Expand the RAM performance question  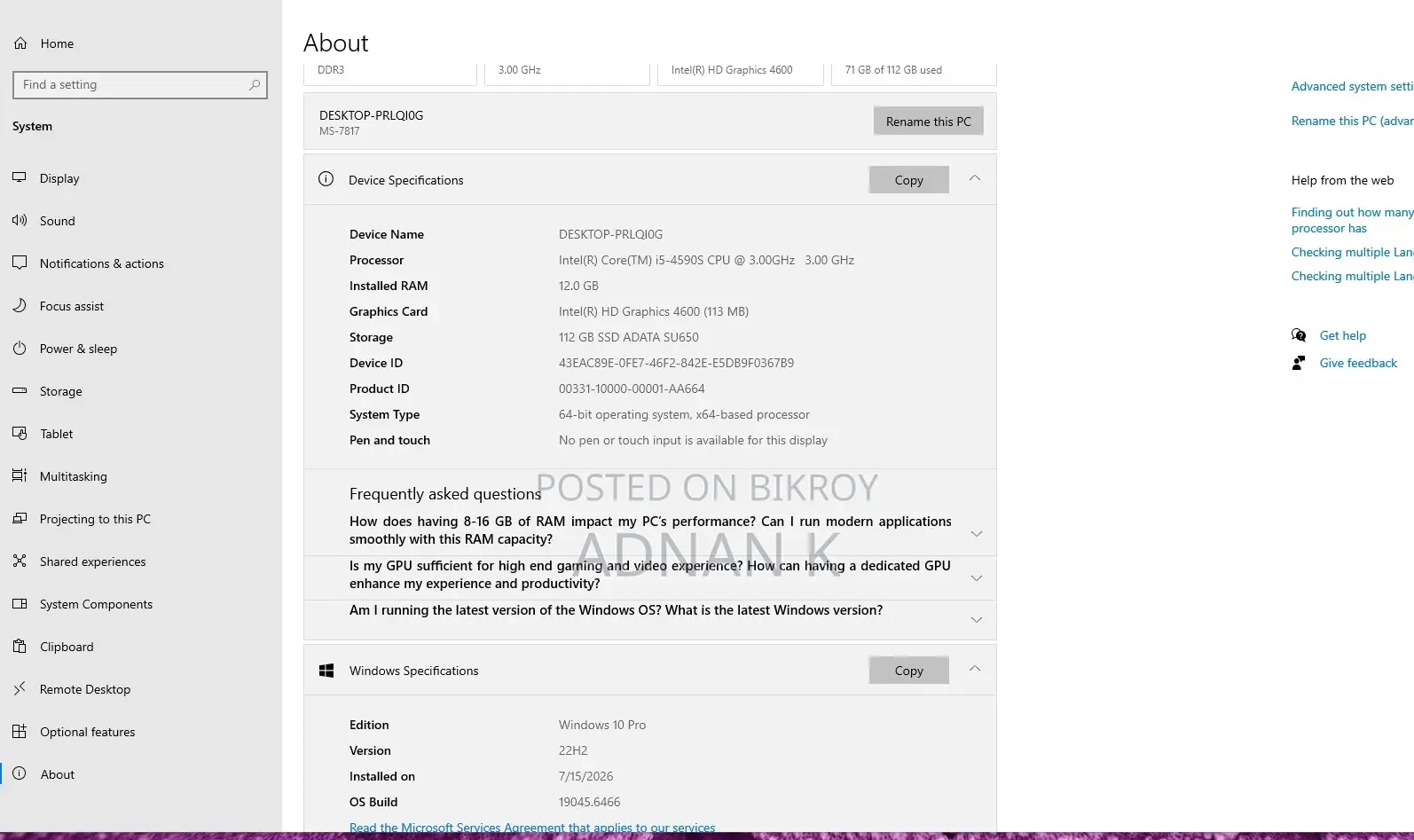pyautogui.click(x=977, y=533)
